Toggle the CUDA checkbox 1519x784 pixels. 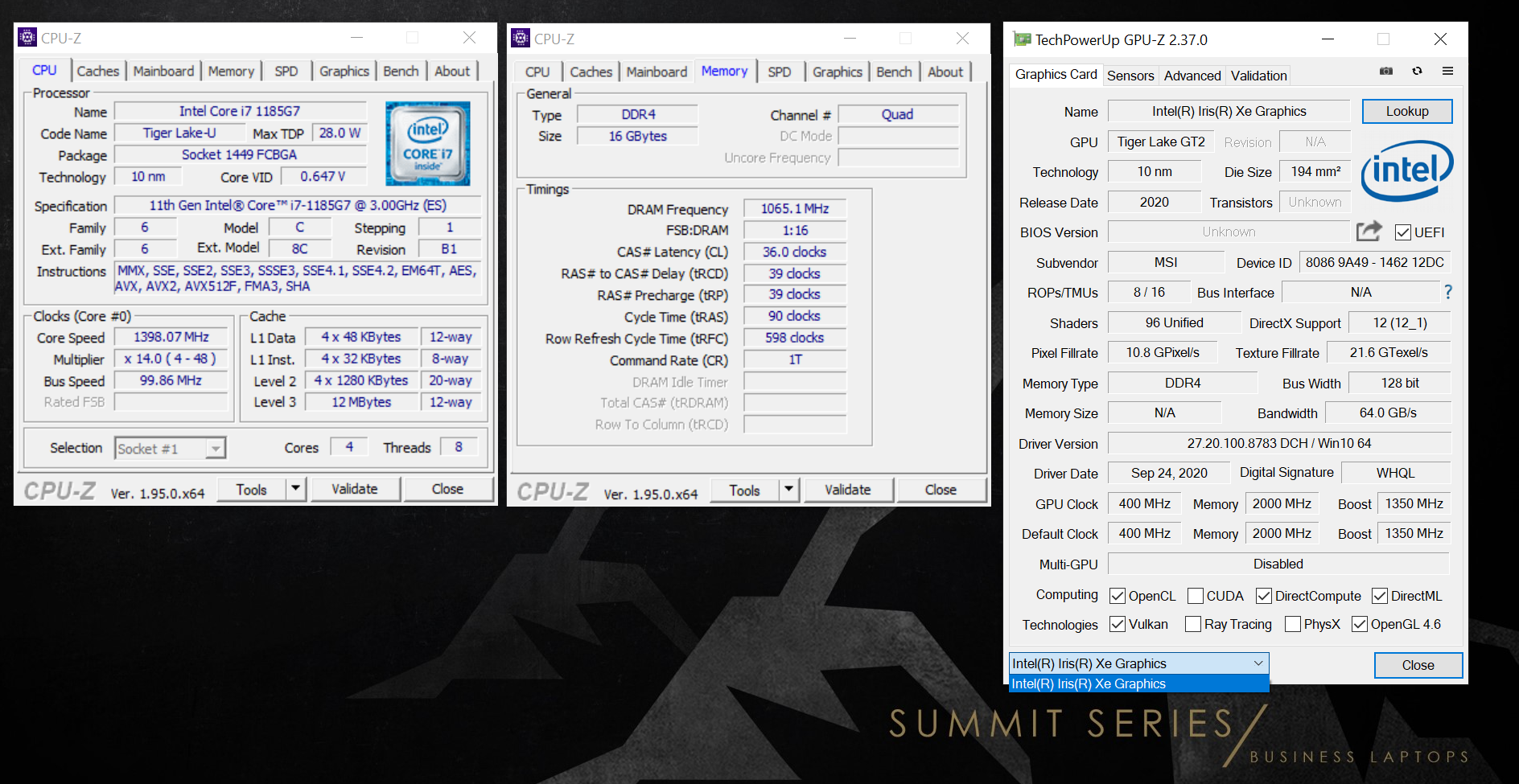coord(1196,596)
